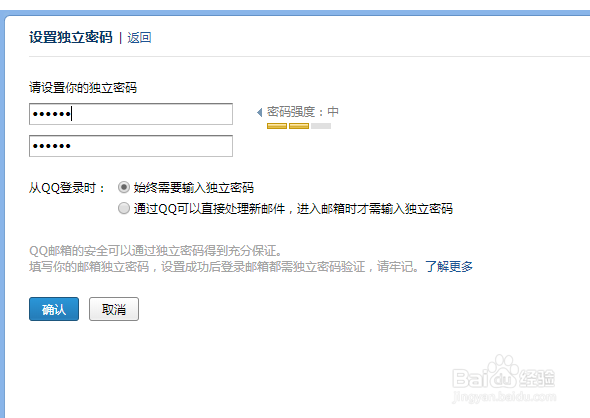Click the 返回 link next to title
The height and width of the screenshot is (418, 590).
(139, 38)
